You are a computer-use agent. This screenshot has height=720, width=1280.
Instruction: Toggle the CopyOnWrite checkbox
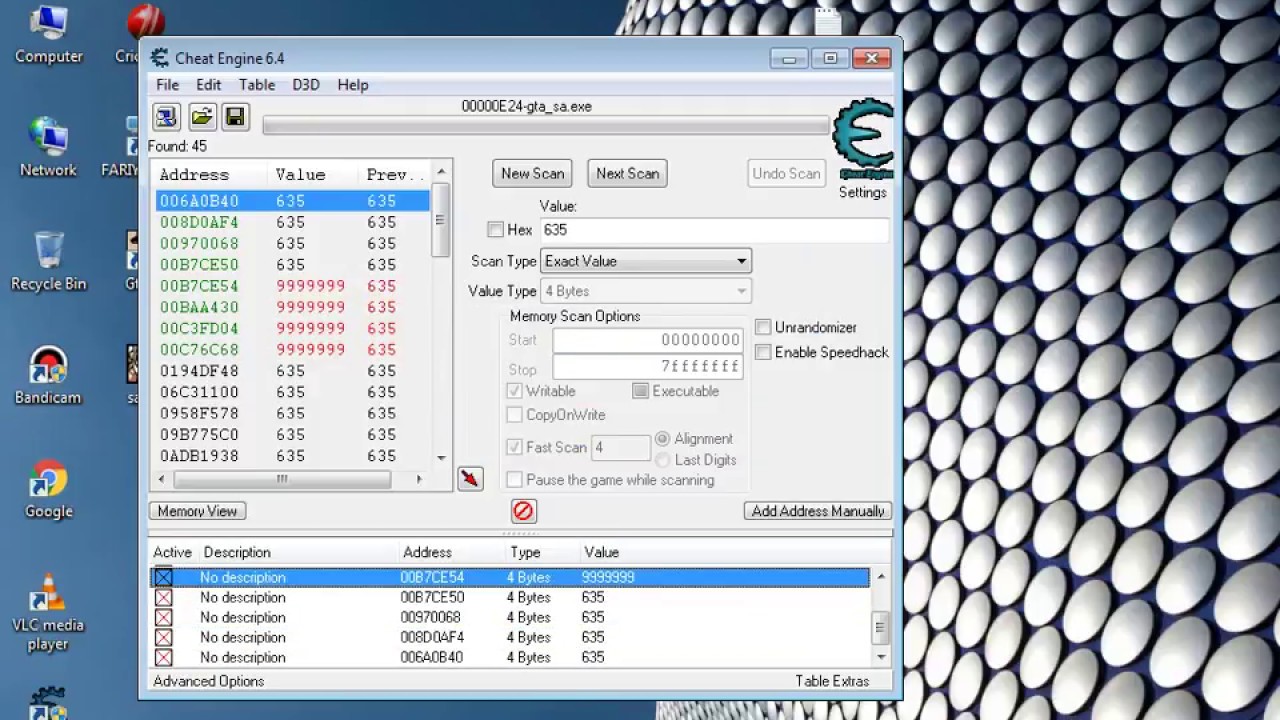[x=514, y=414]
